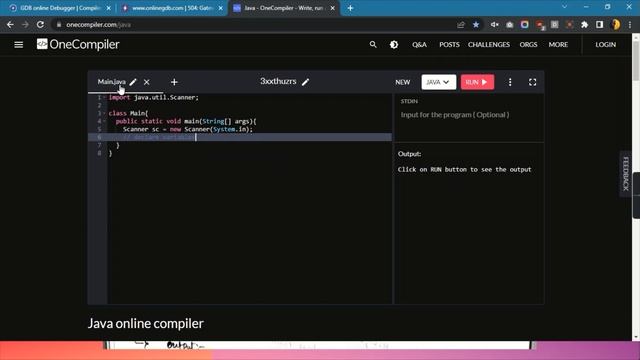Toggle the browser side panel icon
Viewport: 640px width, 360px height.
click(599, 24)
